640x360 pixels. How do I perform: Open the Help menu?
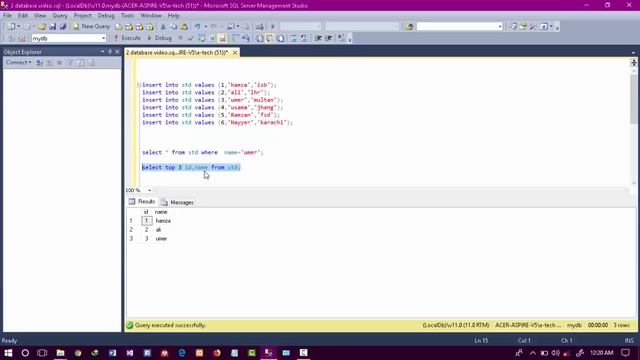click(173, 16)
